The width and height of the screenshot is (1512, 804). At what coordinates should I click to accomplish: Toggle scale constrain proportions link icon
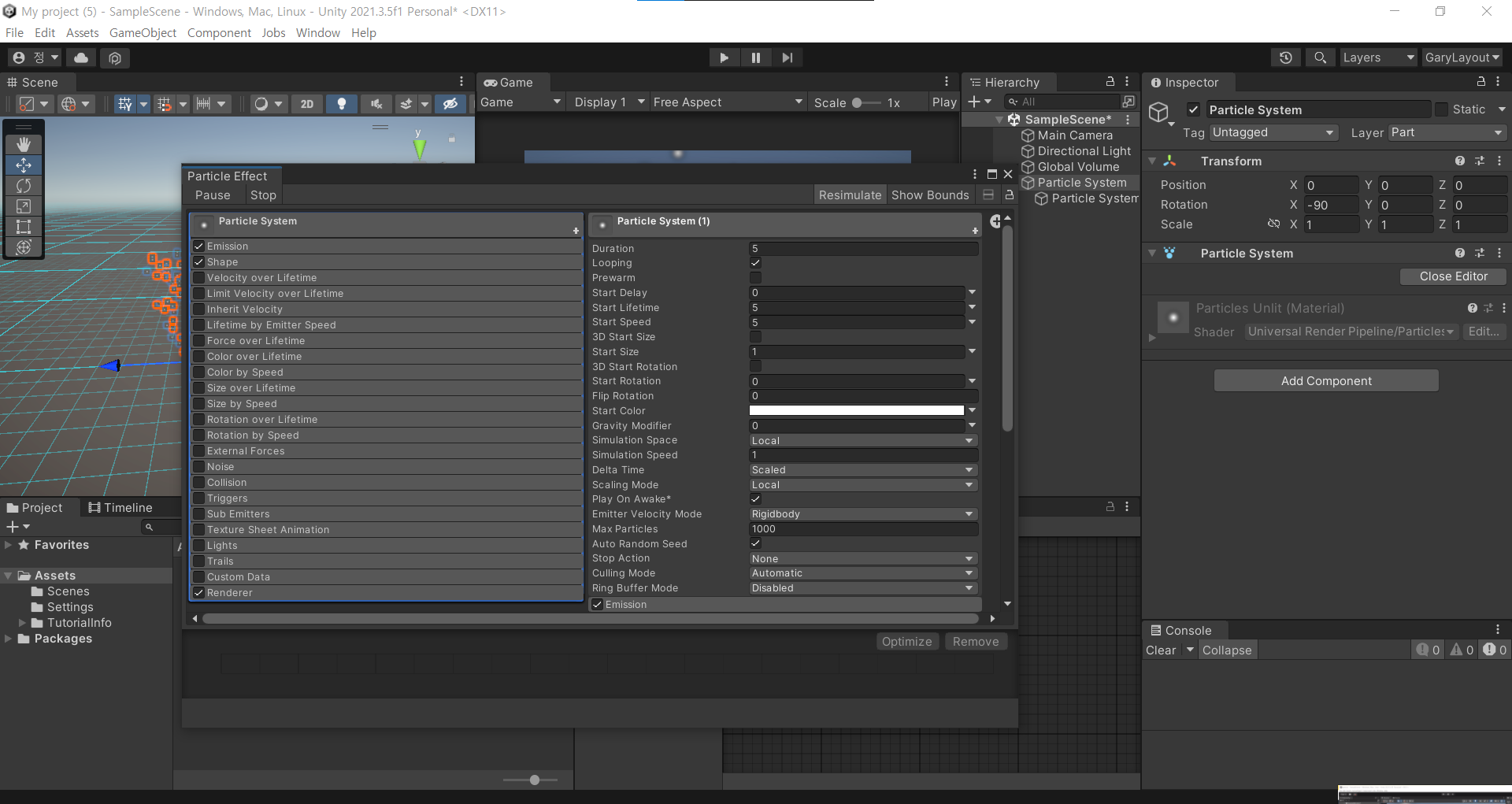point(1273,224)
